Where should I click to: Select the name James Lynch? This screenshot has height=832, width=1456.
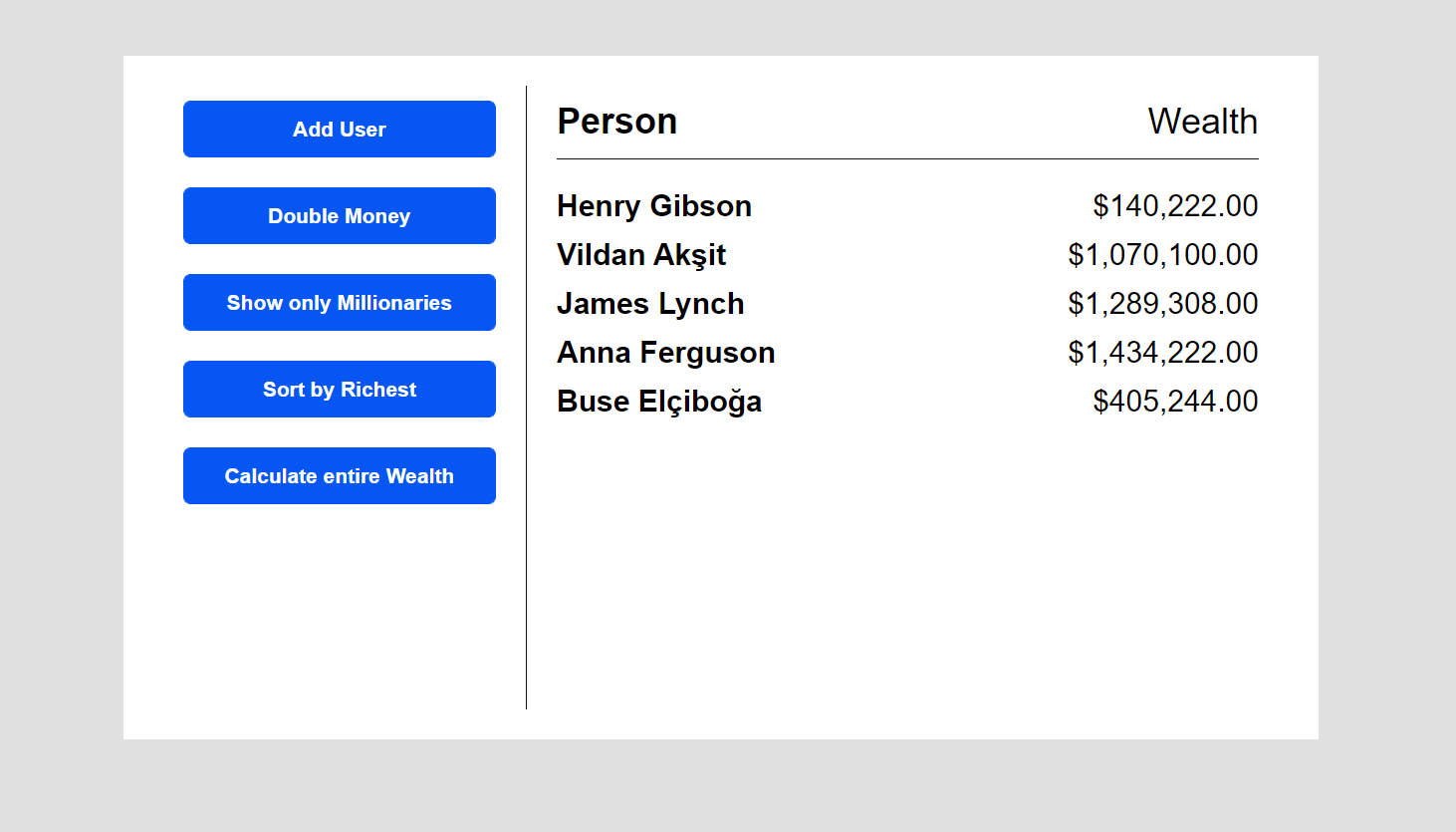click(x=649, y=304)
